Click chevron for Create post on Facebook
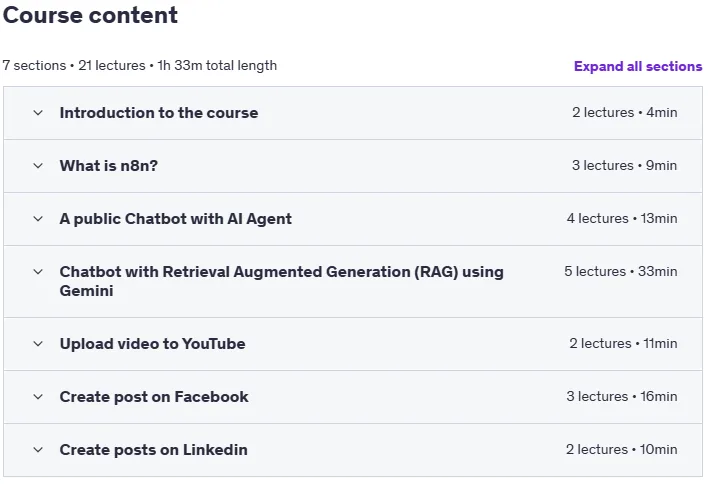 tap(38, 397)
